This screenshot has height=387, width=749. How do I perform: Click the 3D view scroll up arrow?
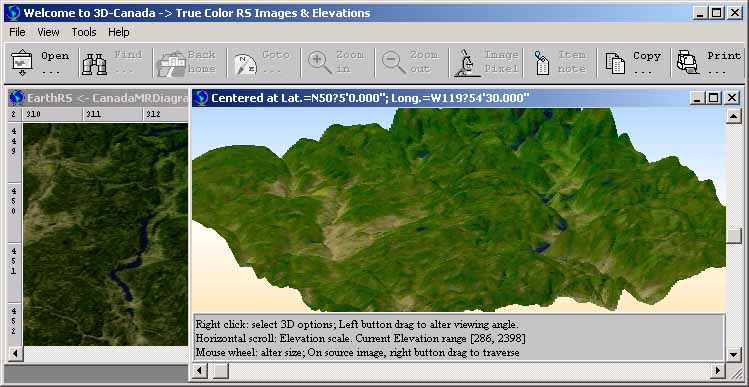pos(733,116)
